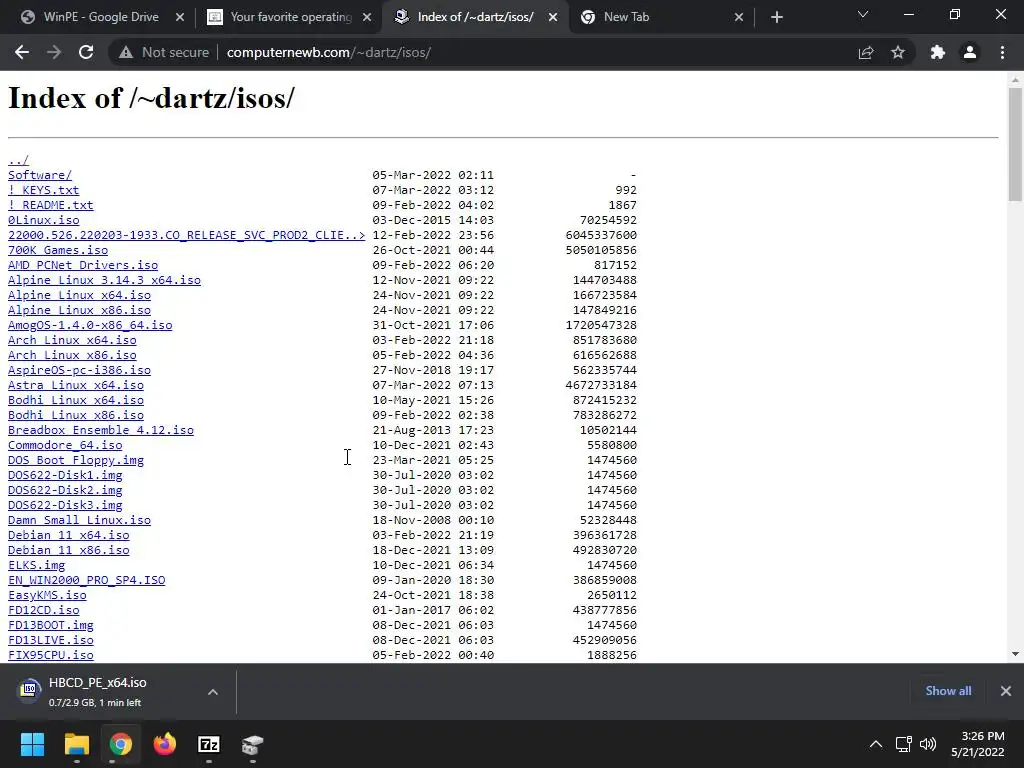The width and height of the screenshot is (1024, 768).
Task: Download AMD PCNet Drivers.iso
Action: (x=83, y=265)
